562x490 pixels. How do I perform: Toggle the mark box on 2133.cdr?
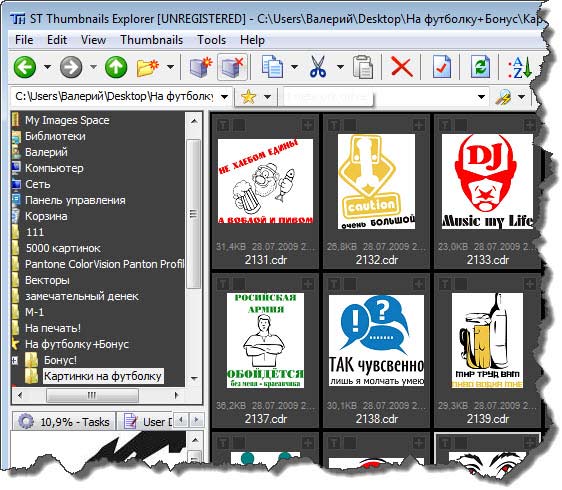pos(461,125)
